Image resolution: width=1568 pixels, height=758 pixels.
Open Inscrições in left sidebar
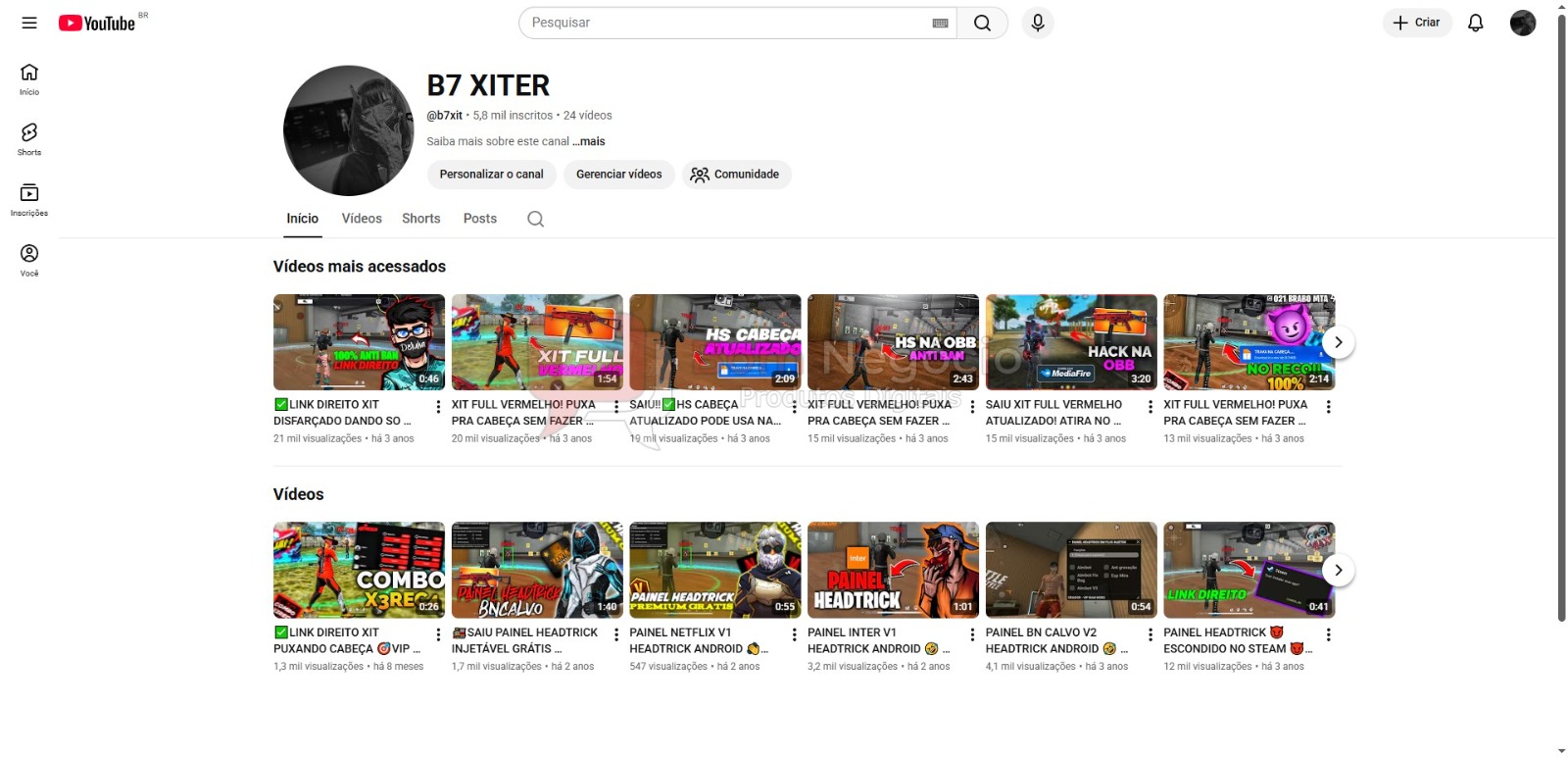pos(29,200)
